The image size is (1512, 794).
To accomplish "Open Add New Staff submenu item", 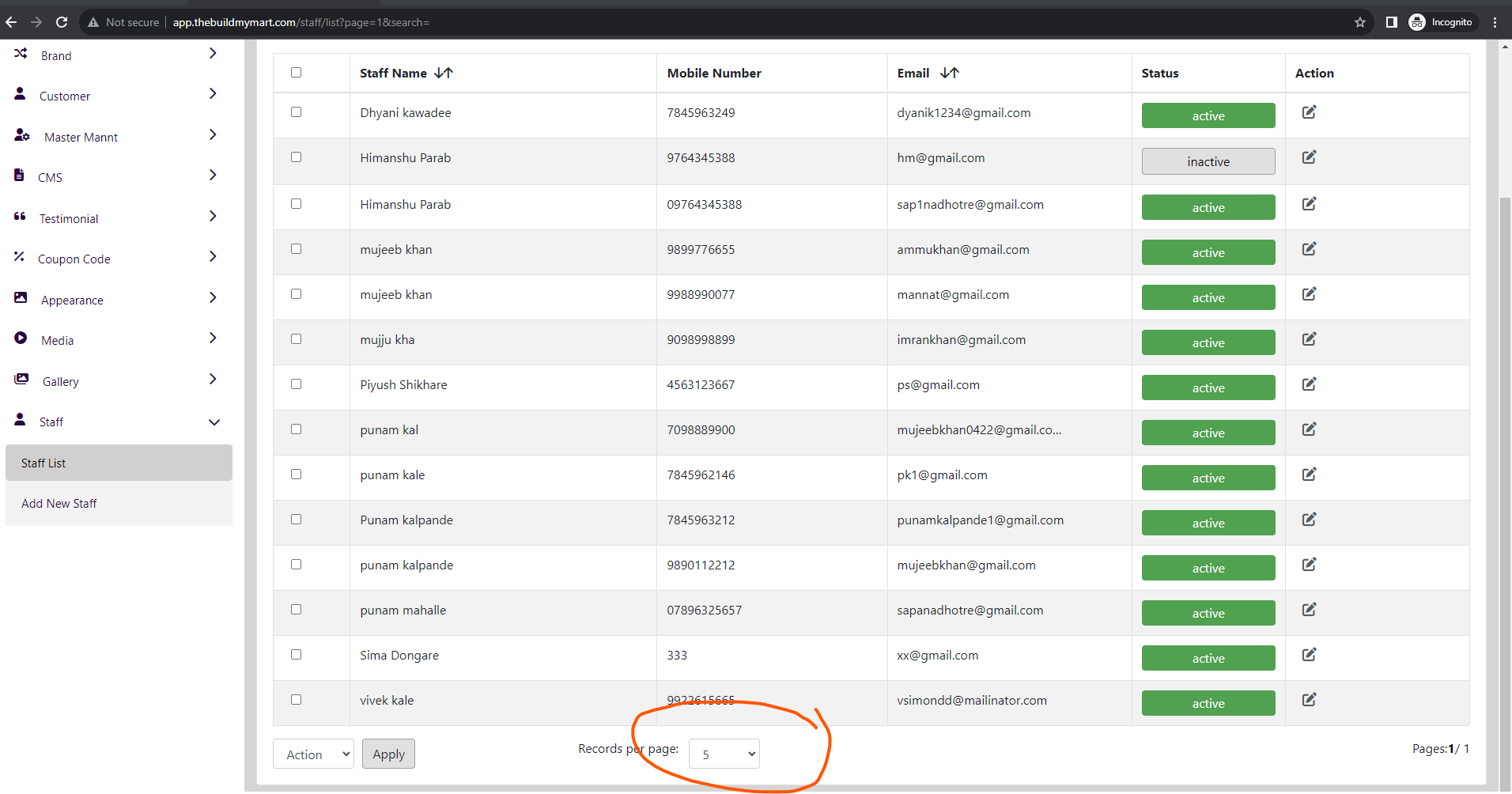I will 119,504.
